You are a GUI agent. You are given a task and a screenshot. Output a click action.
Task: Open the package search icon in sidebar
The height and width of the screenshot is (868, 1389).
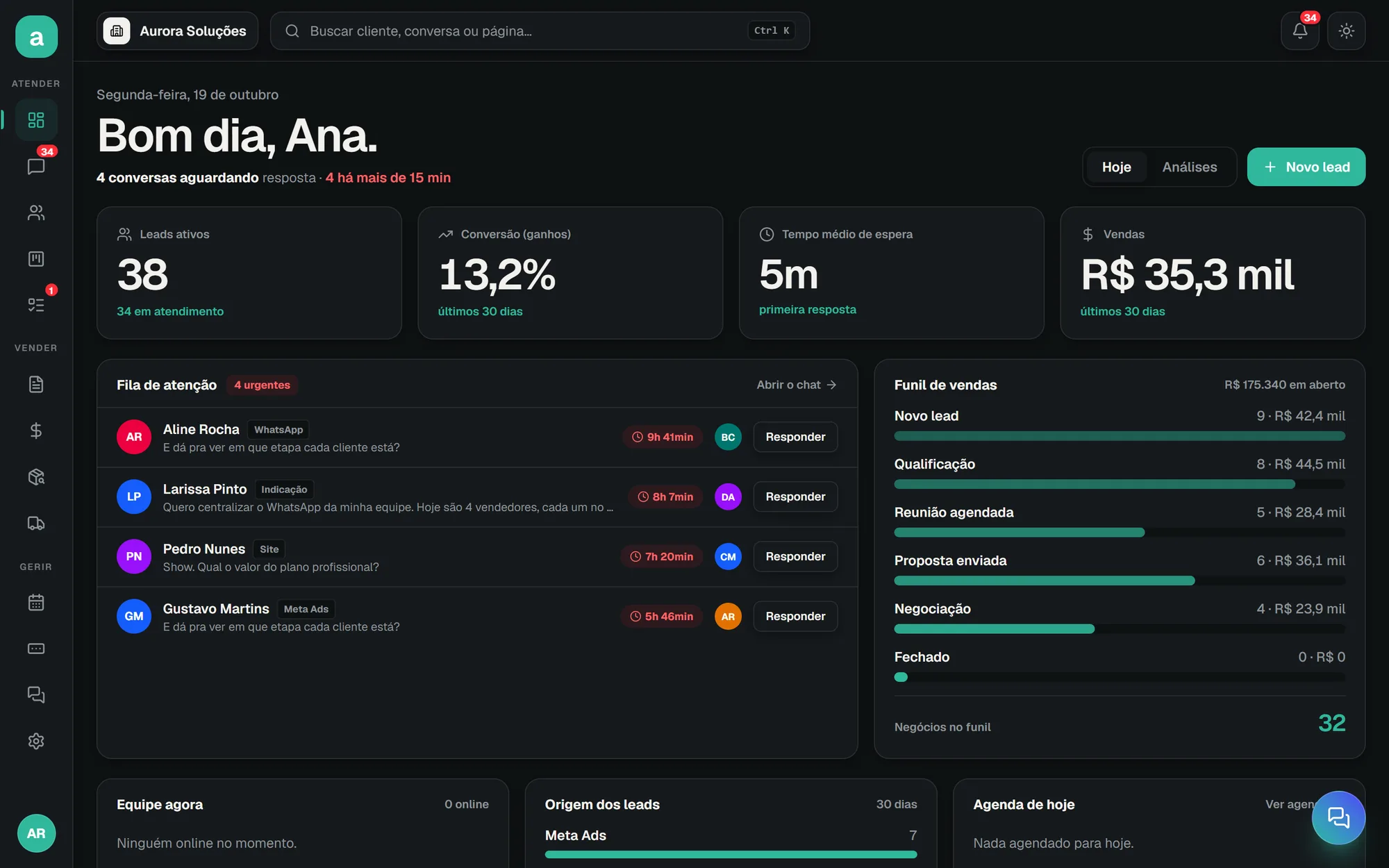point(36,477)
